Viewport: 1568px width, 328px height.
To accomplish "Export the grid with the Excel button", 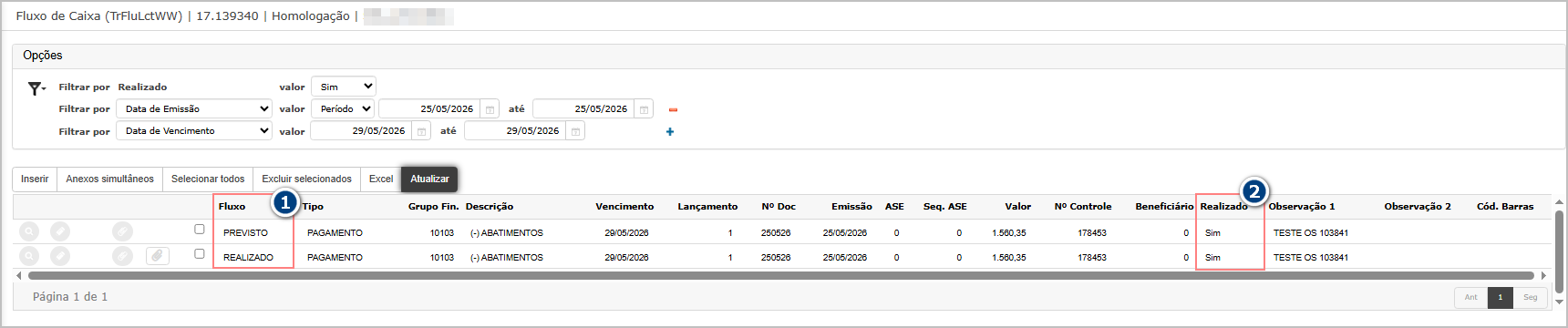I will point(381,179).
